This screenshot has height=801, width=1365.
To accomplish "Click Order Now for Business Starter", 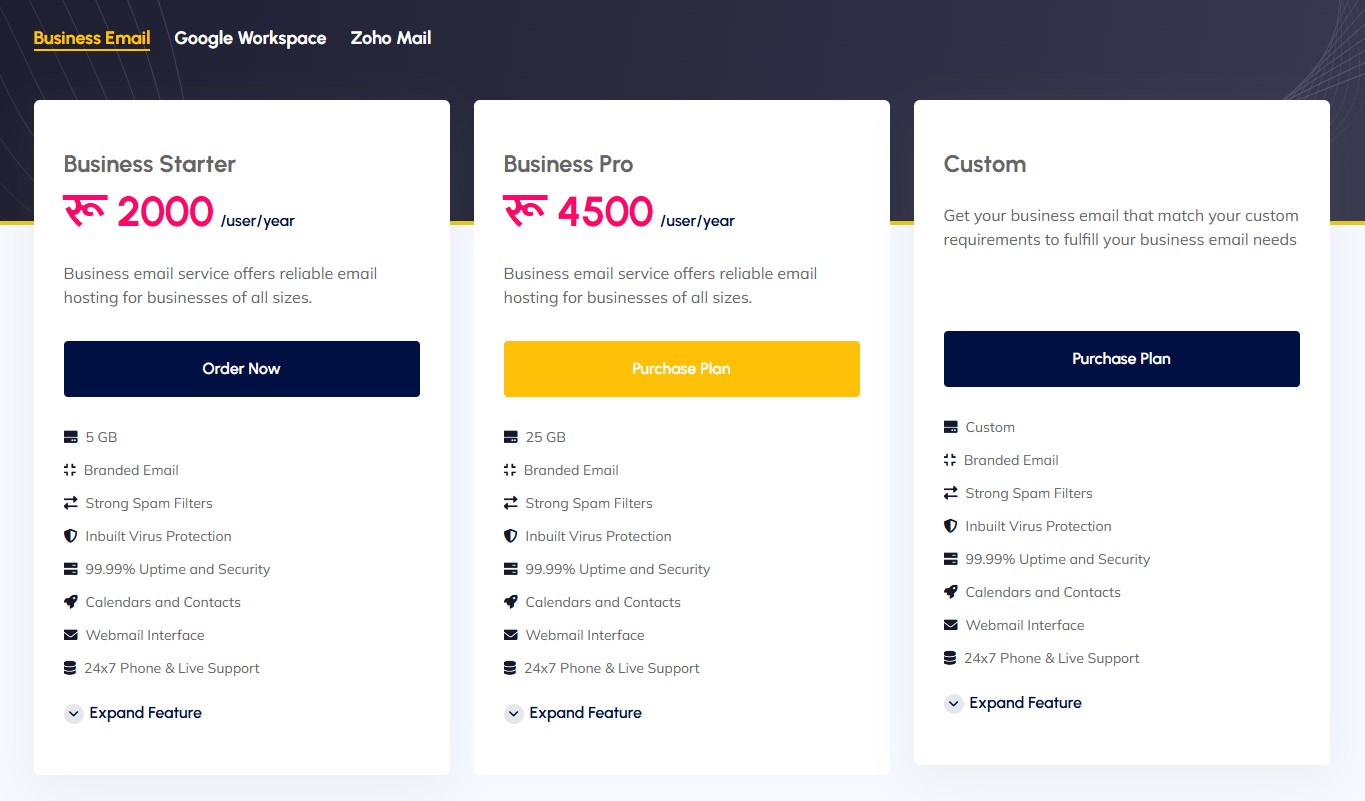I will point(241,368).
